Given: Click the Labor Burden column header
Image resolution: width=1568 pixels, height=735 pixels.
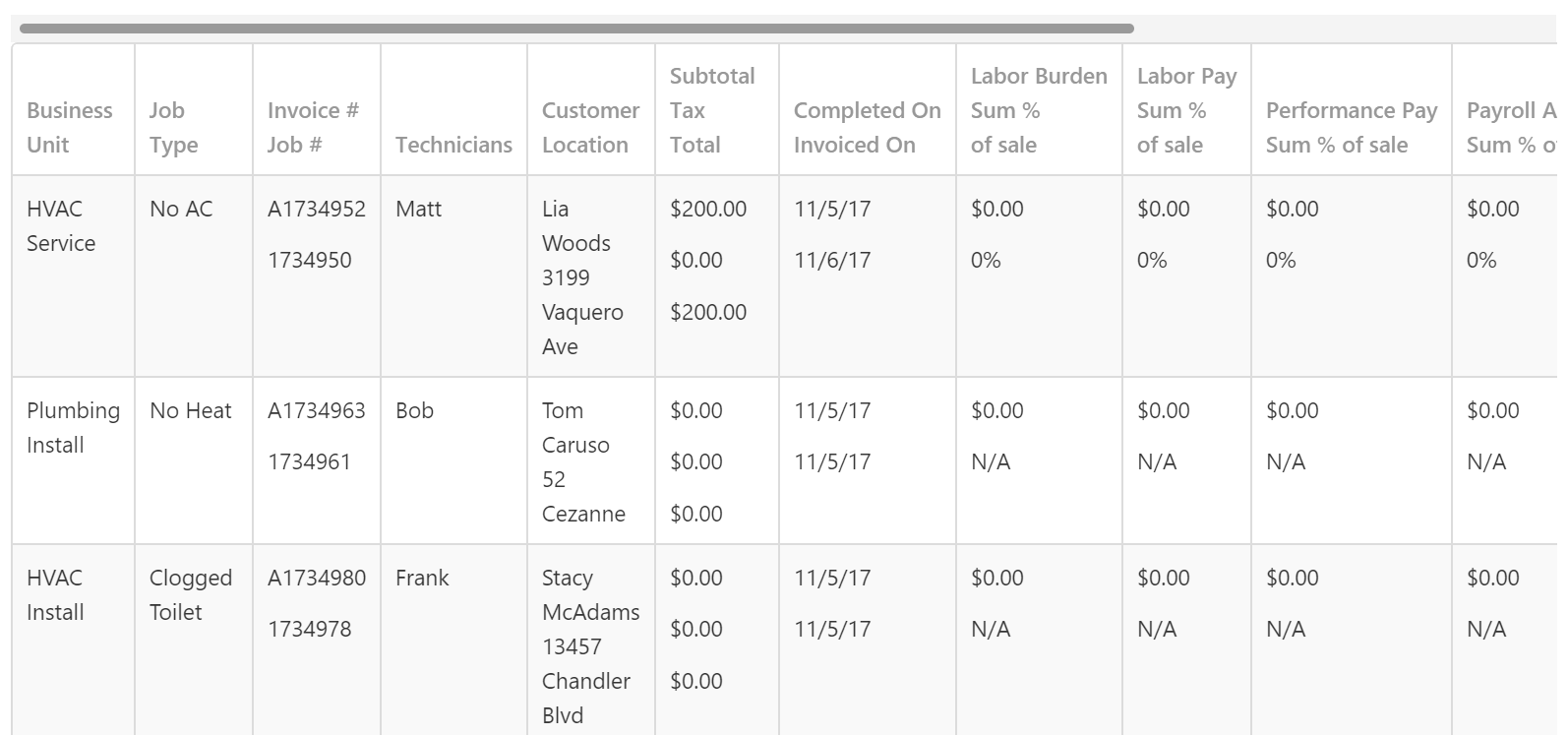Looking at the screenshot, I should click(1039, 110).
